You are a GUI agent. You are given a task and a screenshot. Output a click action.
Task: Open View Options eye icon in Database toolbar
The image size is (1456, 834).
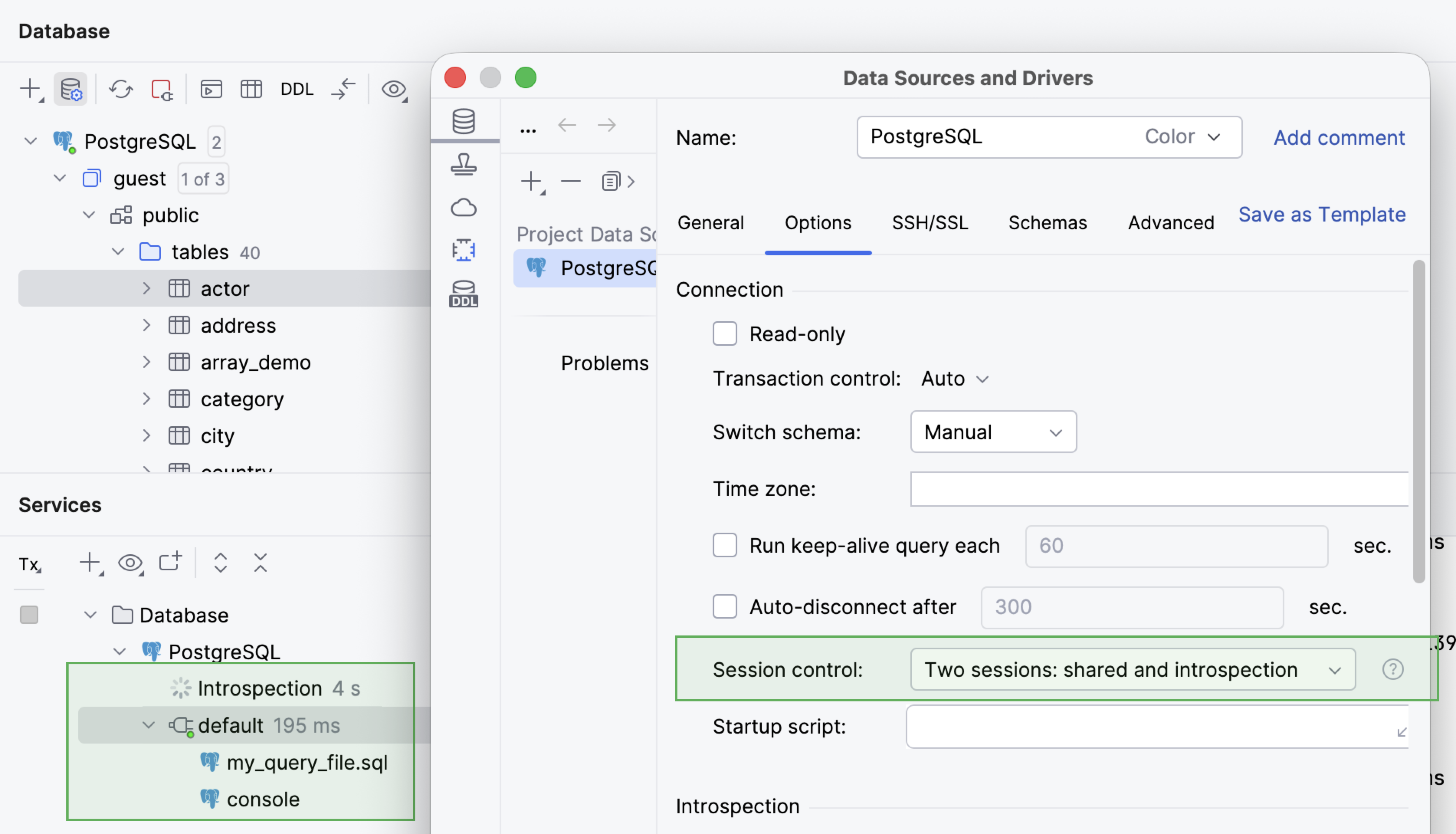point(395,89)
